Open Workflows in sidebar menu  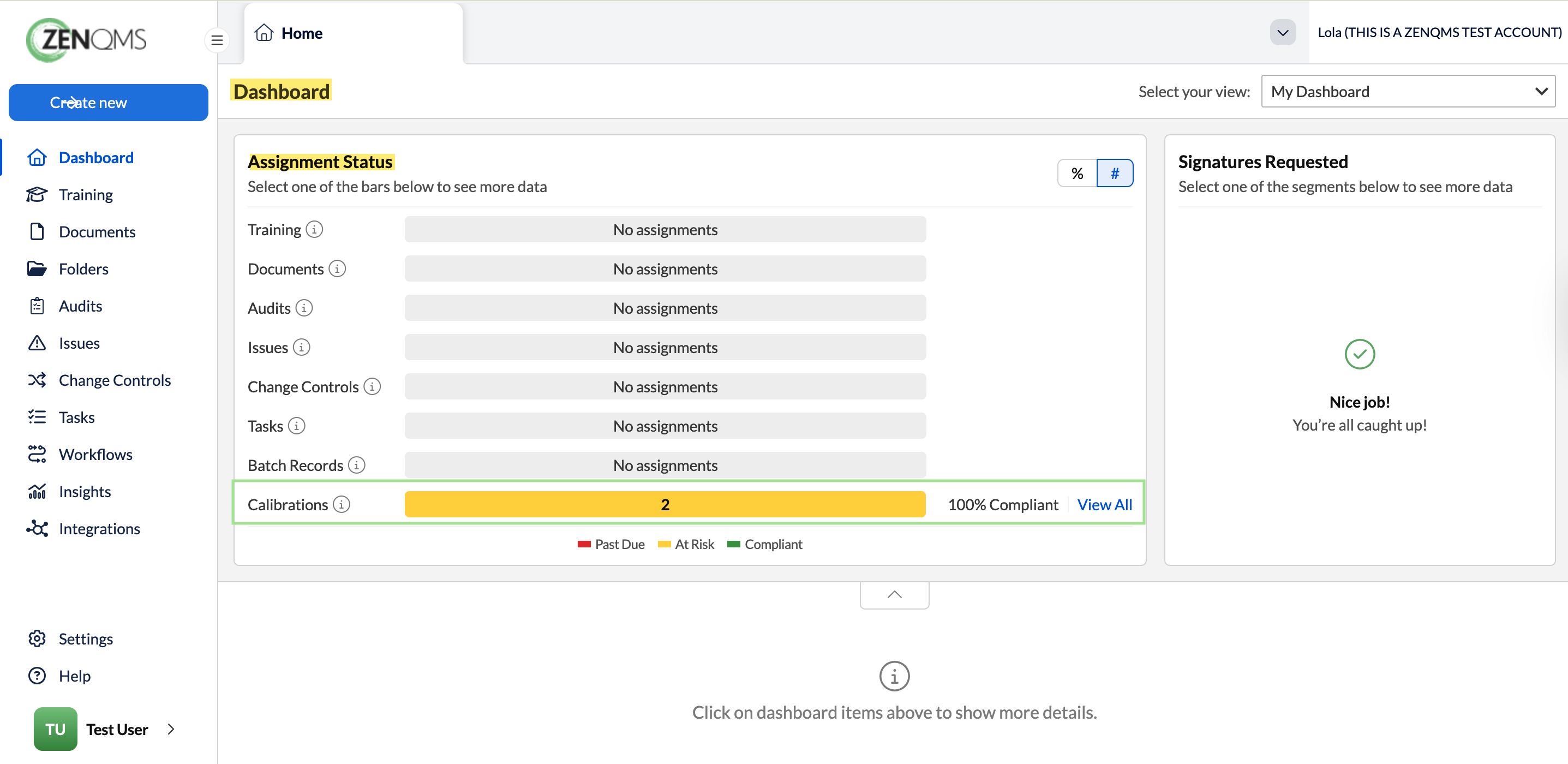[x=95, y=454]
